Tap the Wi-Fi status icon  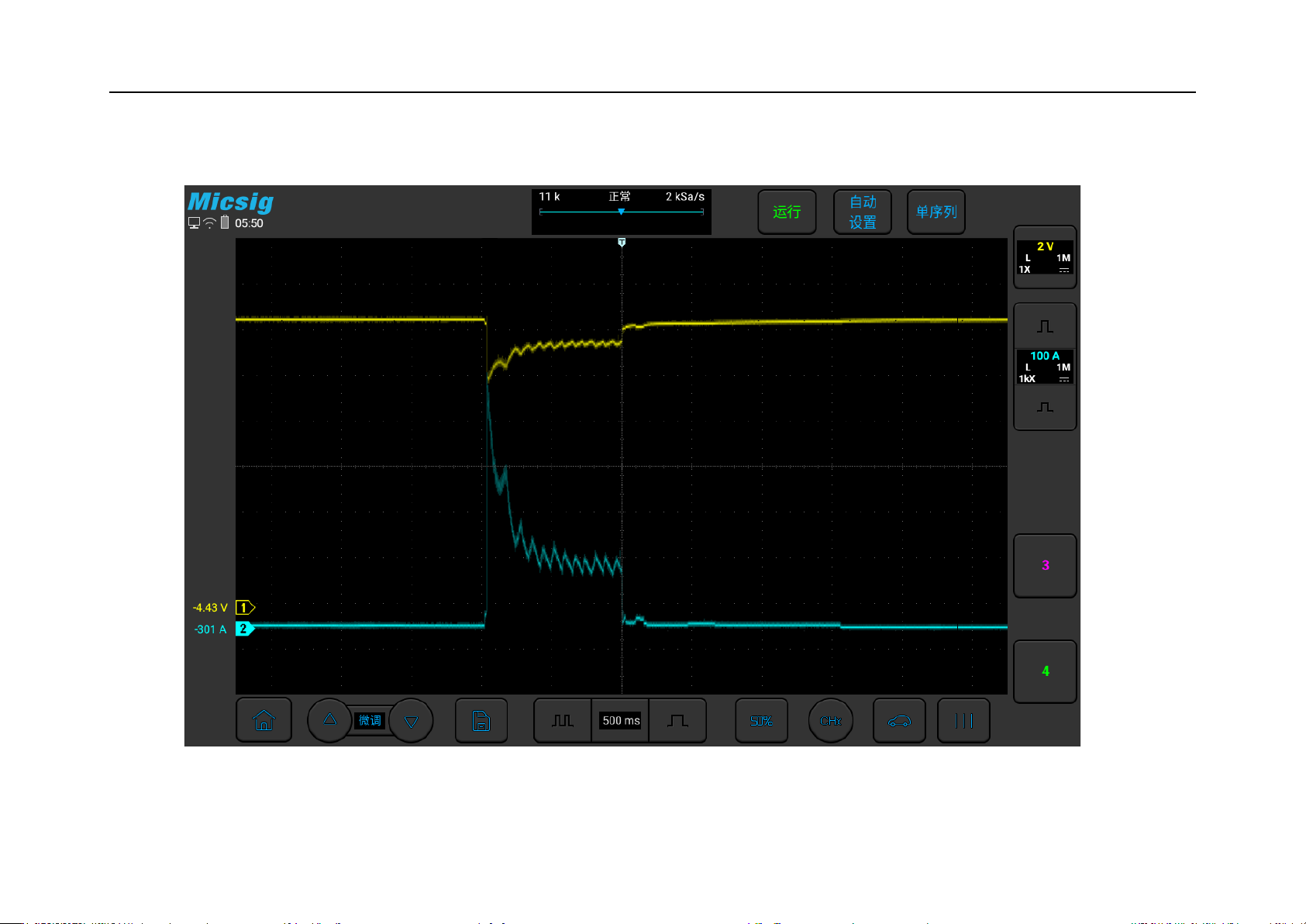(209, 223)
